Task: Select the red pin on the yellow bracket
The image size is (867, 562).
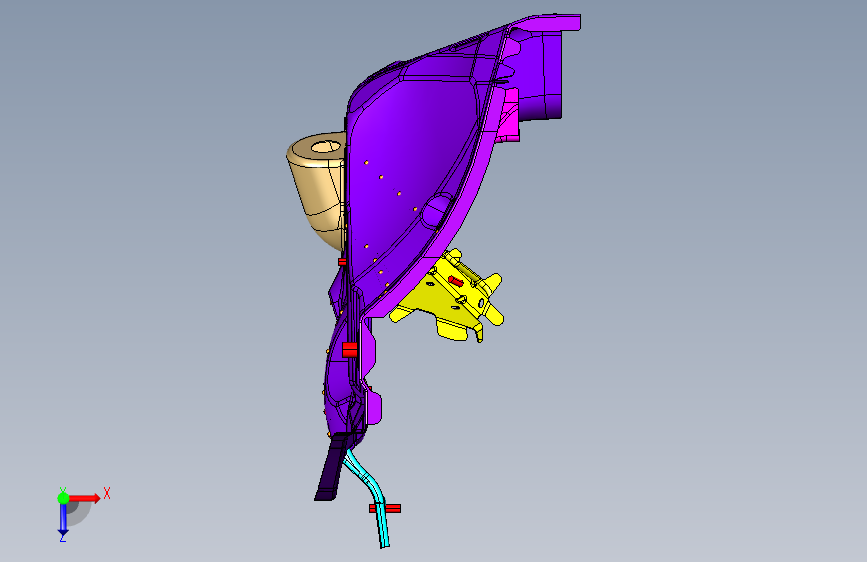Action: tap(456, 280)
